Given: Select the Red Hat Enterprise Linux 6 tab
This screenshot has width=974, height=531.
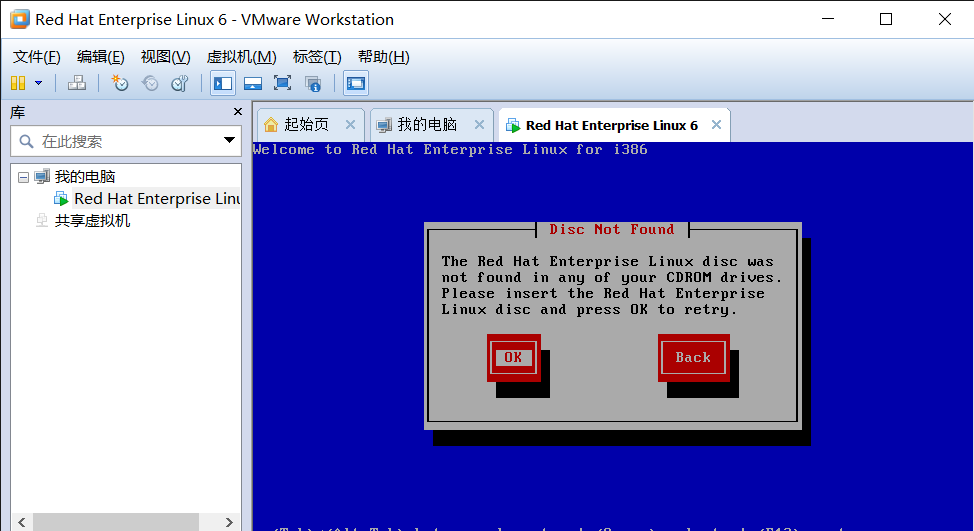Looking at the screenshot, I should (611, 125).
